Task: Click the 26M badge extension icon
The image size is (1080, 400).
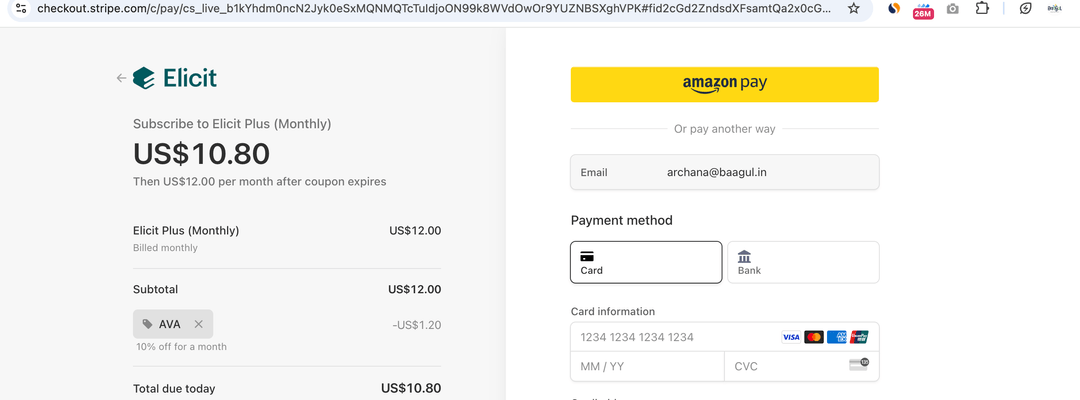Action: (x=923, y=10)
